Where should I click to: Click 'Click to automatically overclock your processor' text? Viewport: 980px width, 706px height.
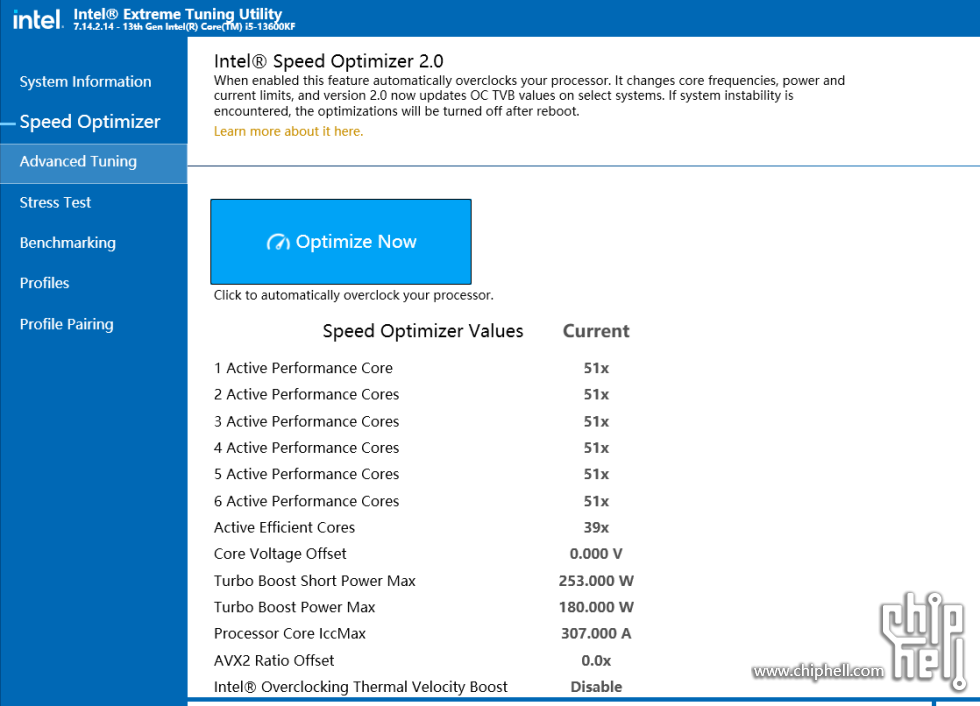tap(354, 295)
